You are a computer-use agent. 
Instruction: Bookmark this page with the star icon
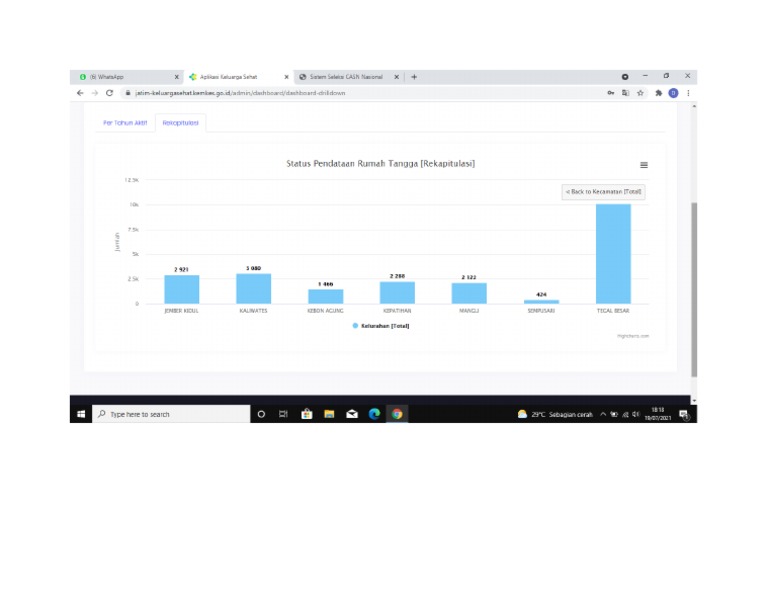click(640, 93)
